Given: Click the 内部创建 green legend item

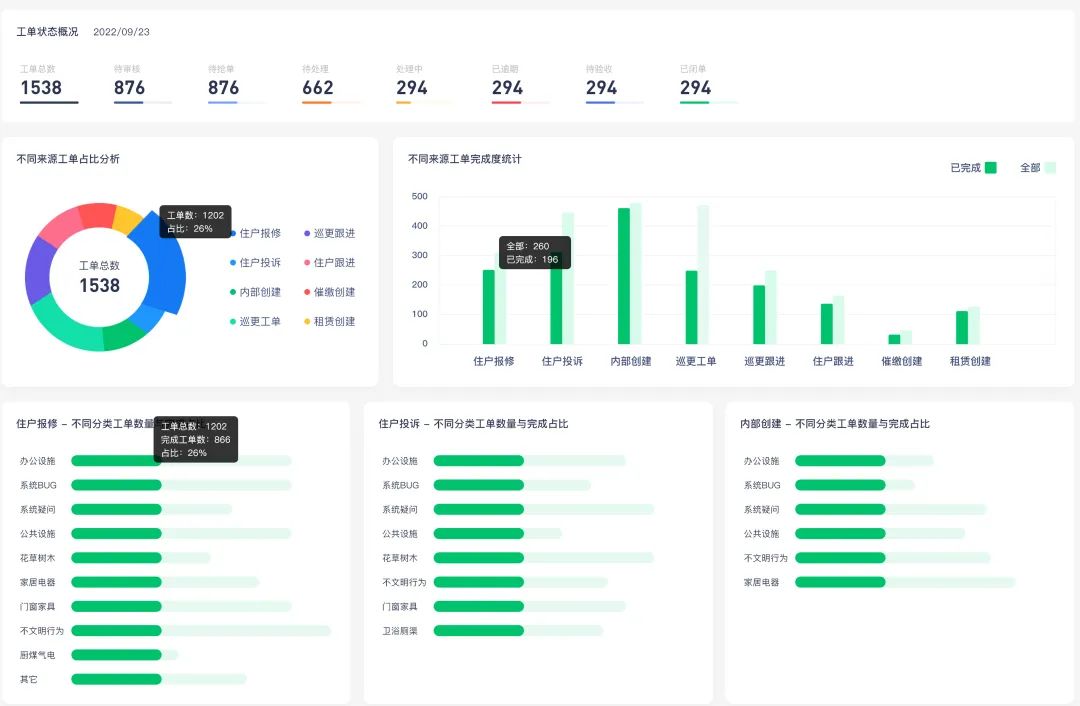Looking at the screenshot, I should (255, 292).
